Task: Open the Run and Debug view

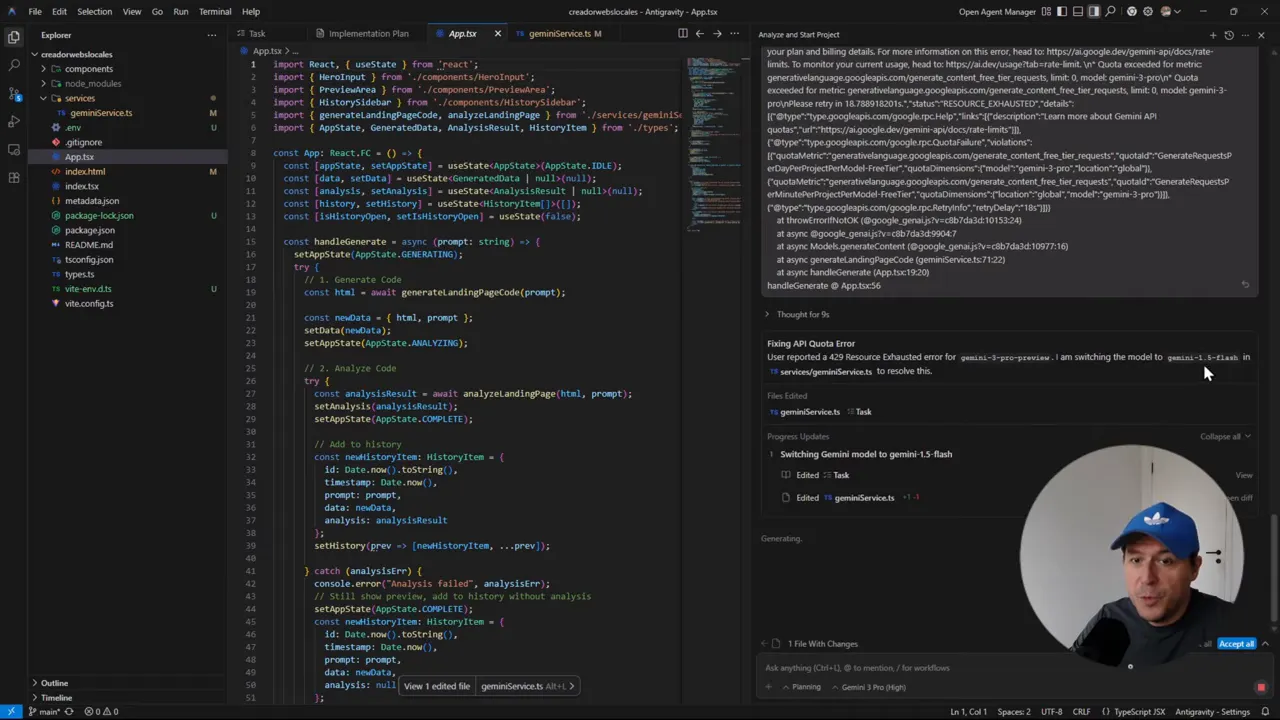Action: 14,121
